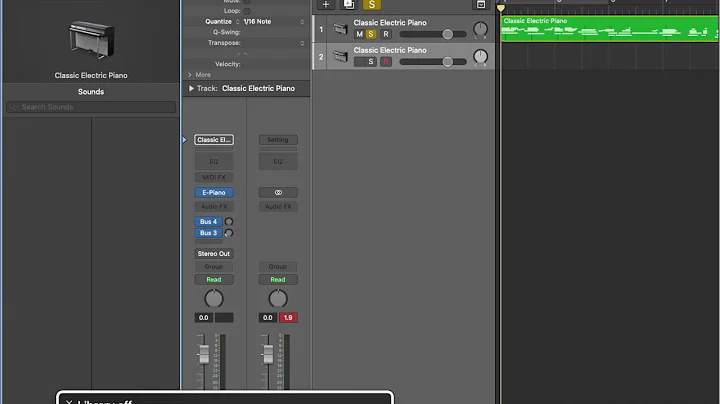Click the stereo link icon on output strip

pyautogui.click(x=278, y=192)
